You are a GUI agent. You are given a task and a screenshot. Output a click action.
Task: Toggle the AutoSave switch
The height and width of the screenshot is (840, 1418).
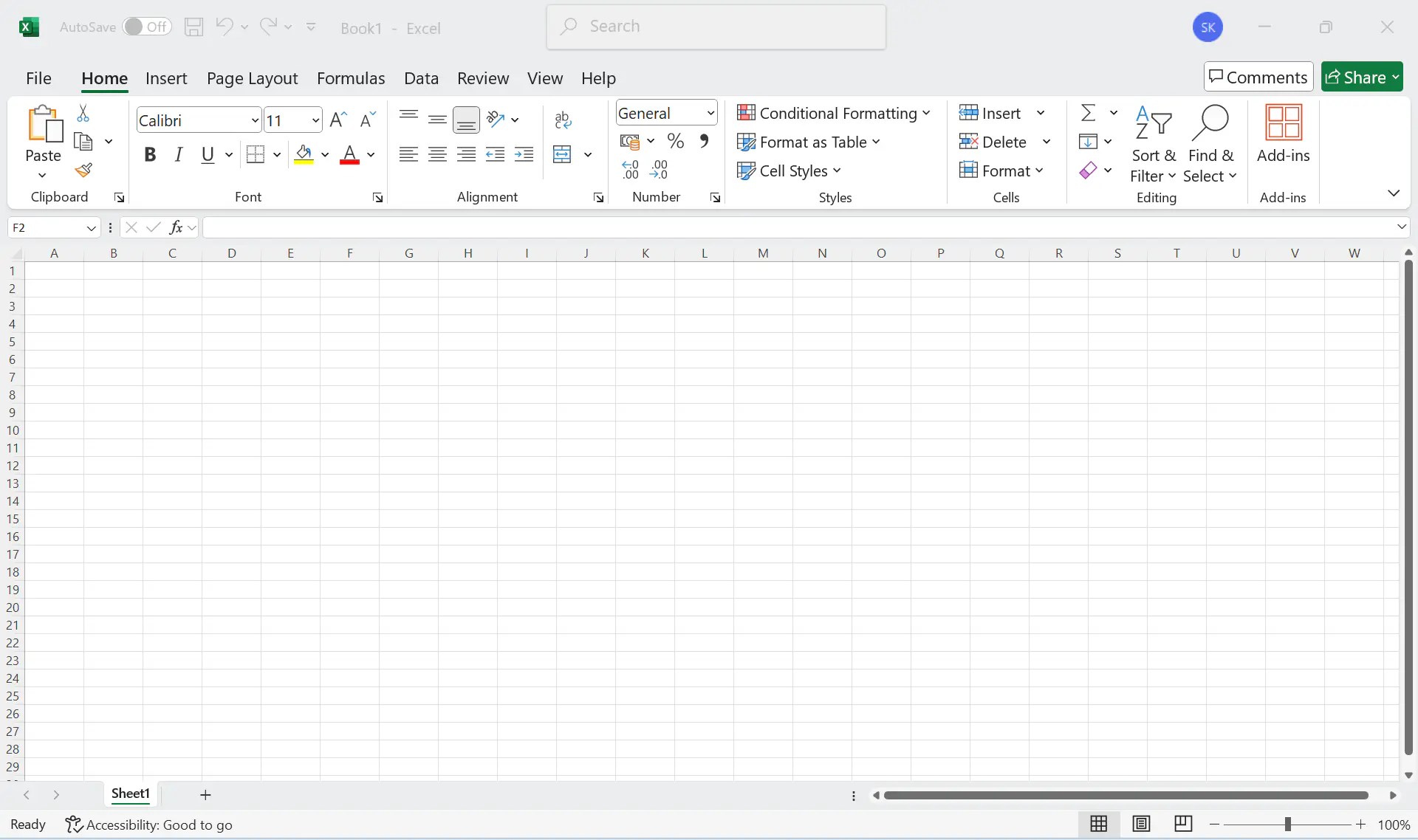[x=147, y=27]
